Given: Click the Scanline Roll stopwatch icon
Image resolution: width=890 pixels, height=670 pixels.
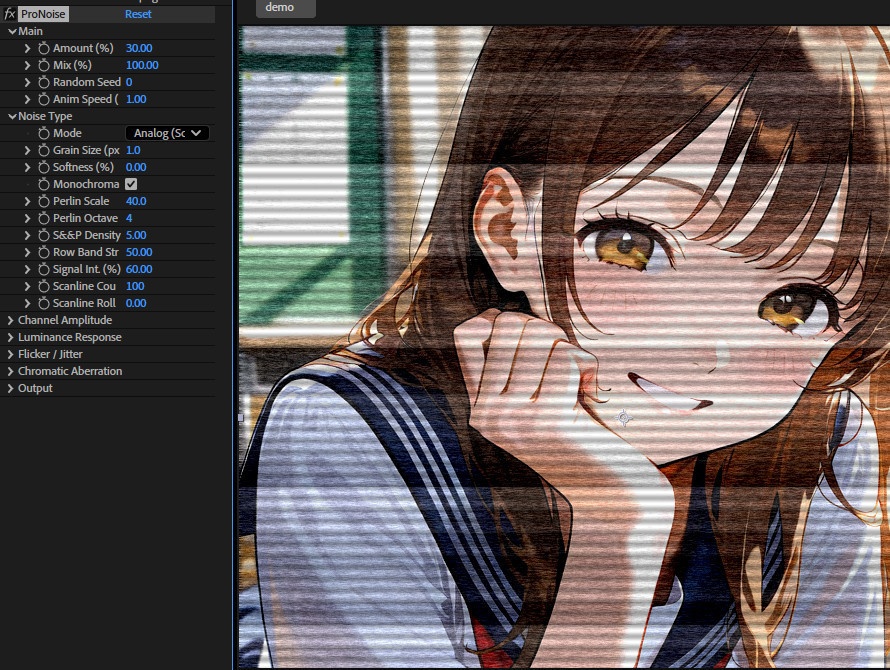Looking at the screenshot, I should [43, 303].
